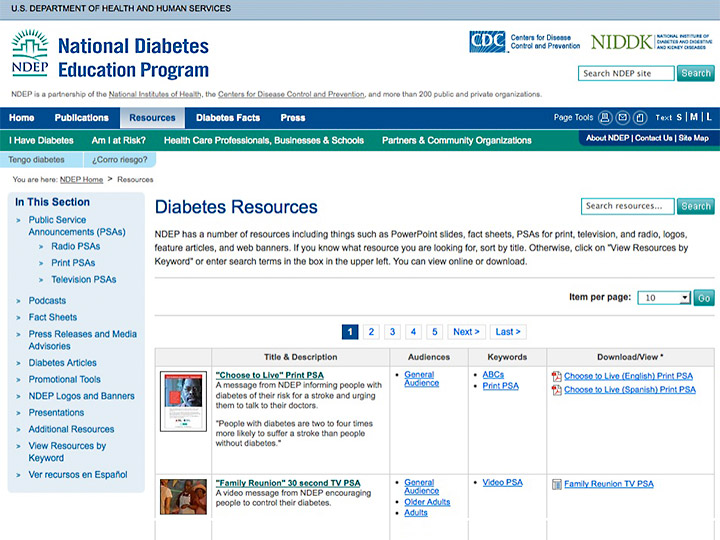Viewport: 720px width, 540px height.
Task: Set text size to small (S)
Action: pos(680,117)
